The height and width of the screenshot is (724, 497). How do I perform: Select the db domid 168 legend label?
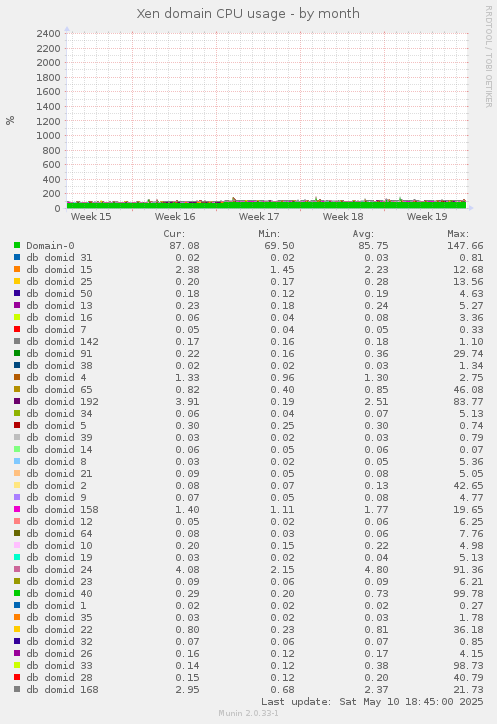(62, 690)
